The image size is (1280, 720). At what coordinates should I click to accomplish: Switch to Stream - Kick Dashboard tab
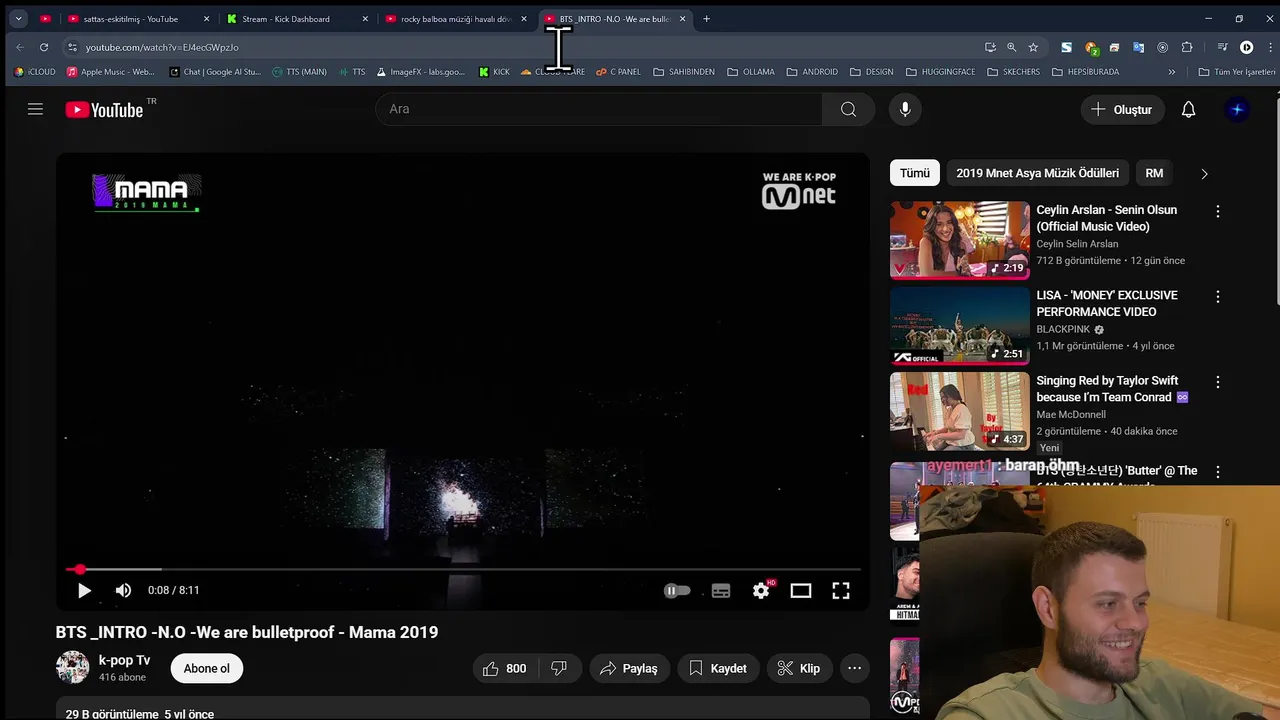tap(297, 19)
